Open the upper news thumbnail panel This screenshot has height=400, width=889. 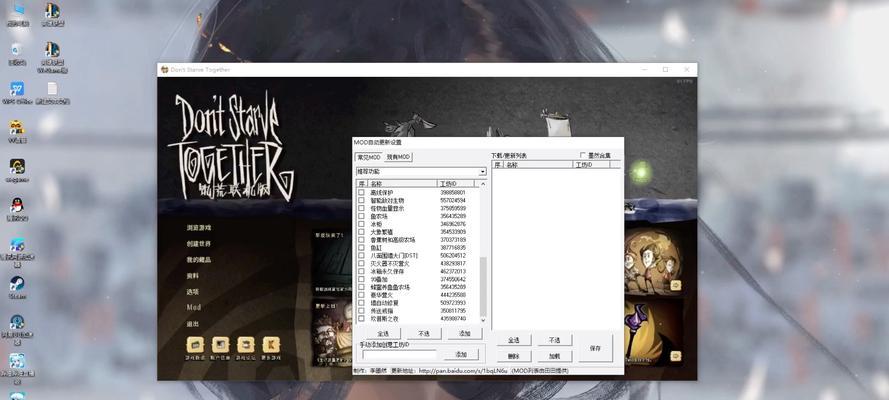[332, 262]
